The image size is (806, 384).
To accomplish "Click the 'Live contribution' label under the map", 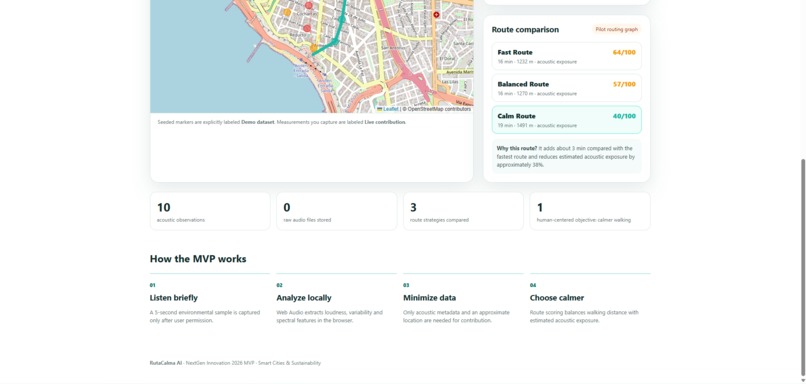I will (385, 122).
